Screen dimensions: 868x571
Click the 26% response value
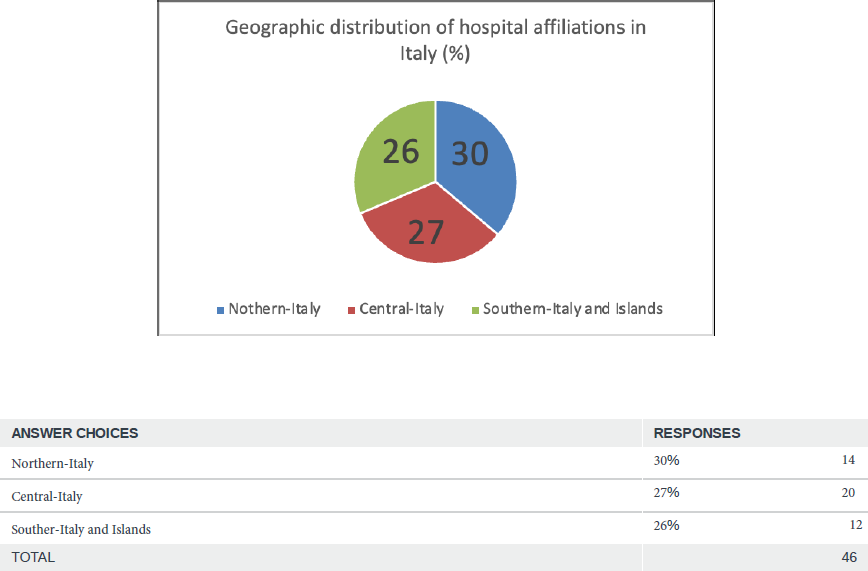tap(667, 525)
